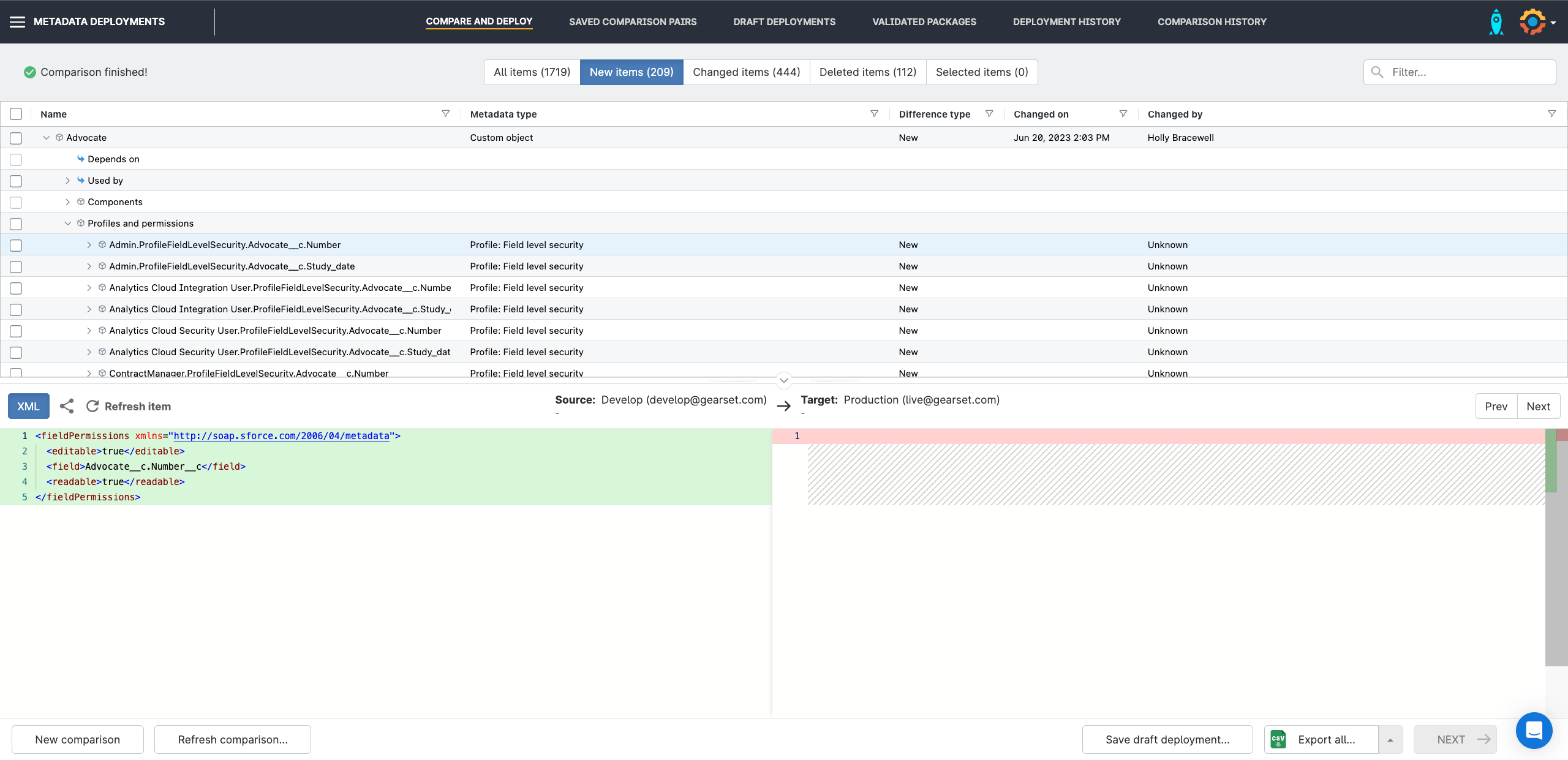
Task: Check Admin Advocate__c.Study_date row checkbox
Action: (x=16, y=267)
